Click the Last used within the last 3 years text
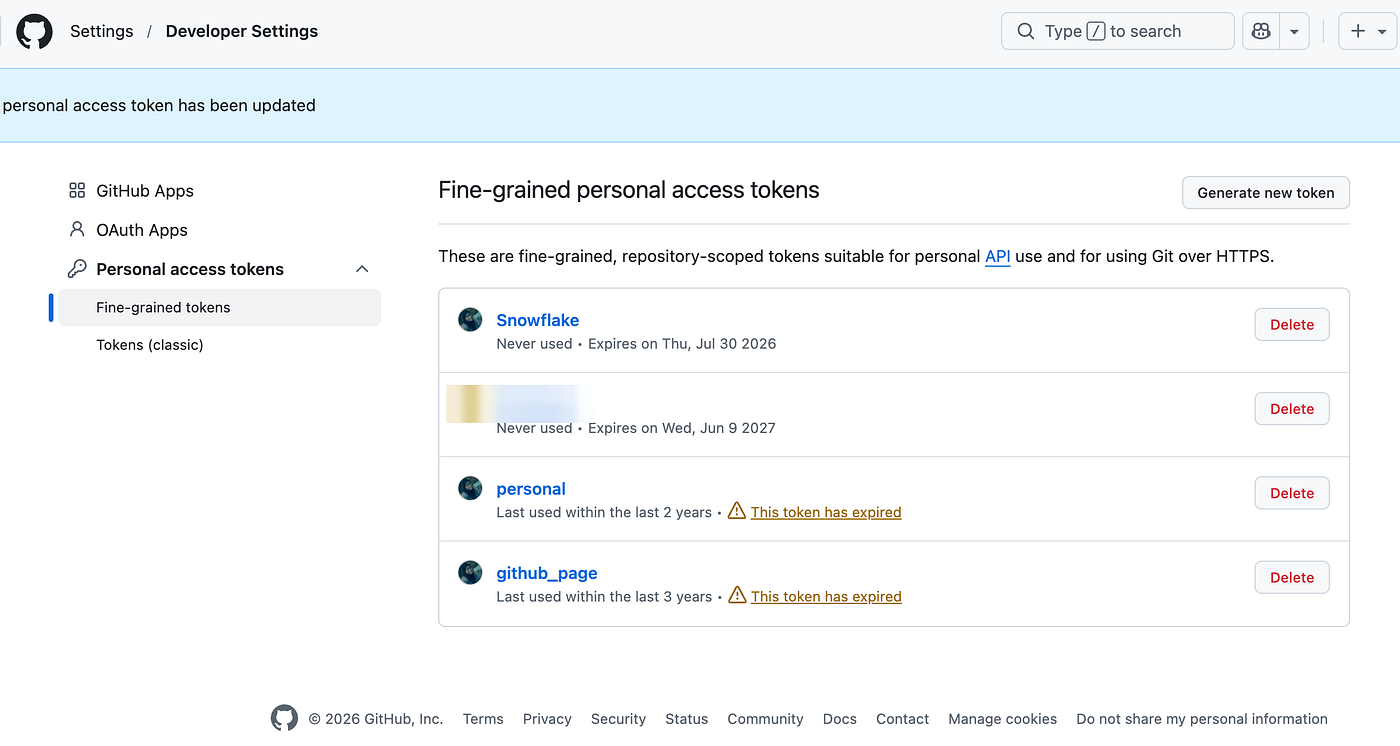The image size is (1400, 746). 604,596
